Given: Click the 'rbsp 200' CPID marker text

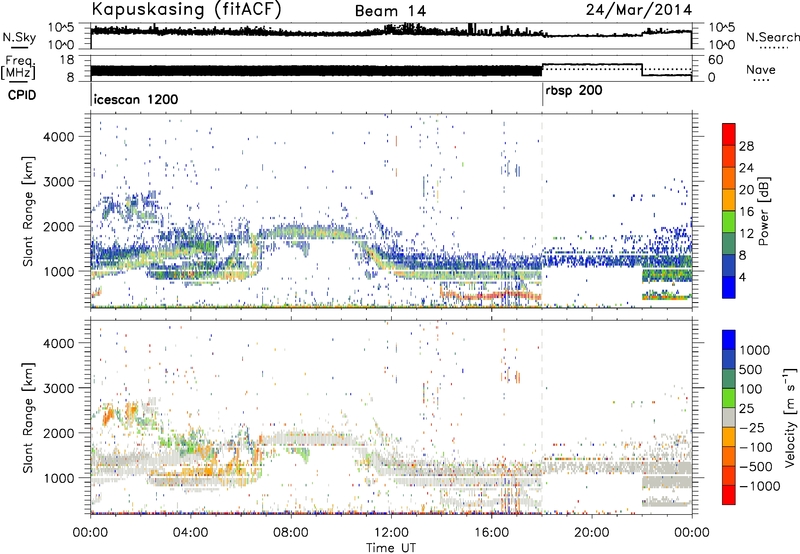Looking at the screenshot, I should click(574, 91).
